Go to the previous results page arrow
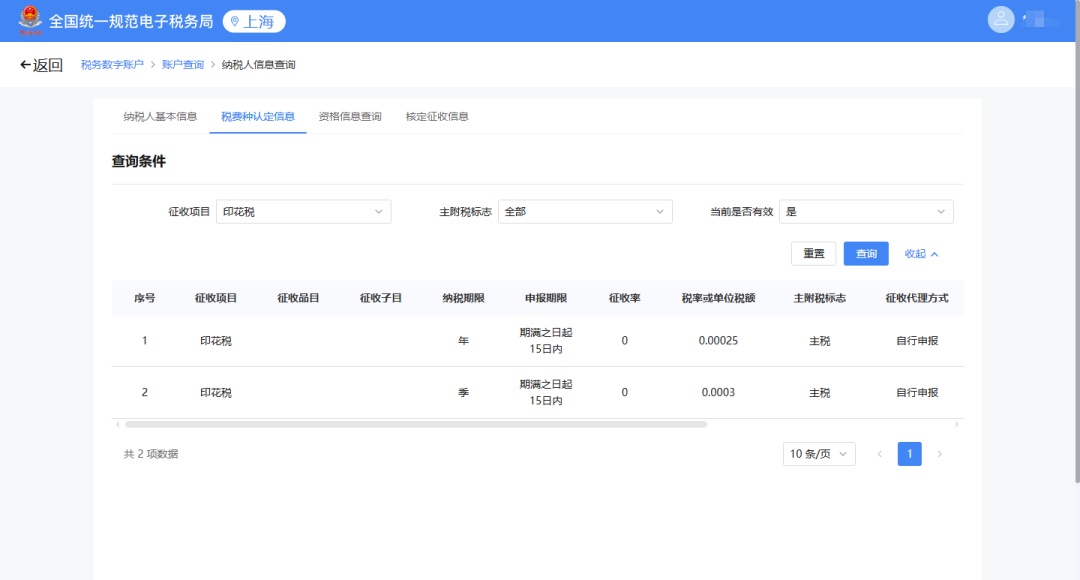This screenshot has width=1080, height=580. pos(880,454)
